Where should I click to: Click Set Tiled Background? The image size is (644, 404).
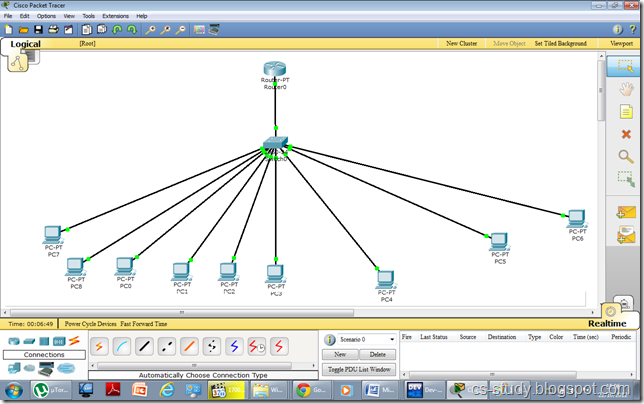[561, 43]
